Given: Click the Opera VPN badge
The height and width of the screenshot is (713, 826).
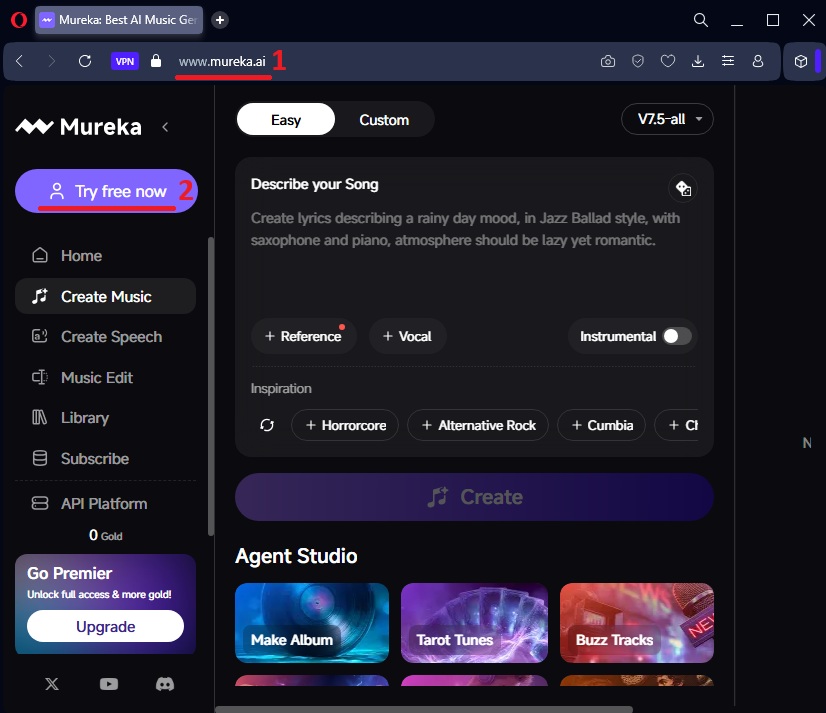Looking at the screenshot, I should pos(125,61).
